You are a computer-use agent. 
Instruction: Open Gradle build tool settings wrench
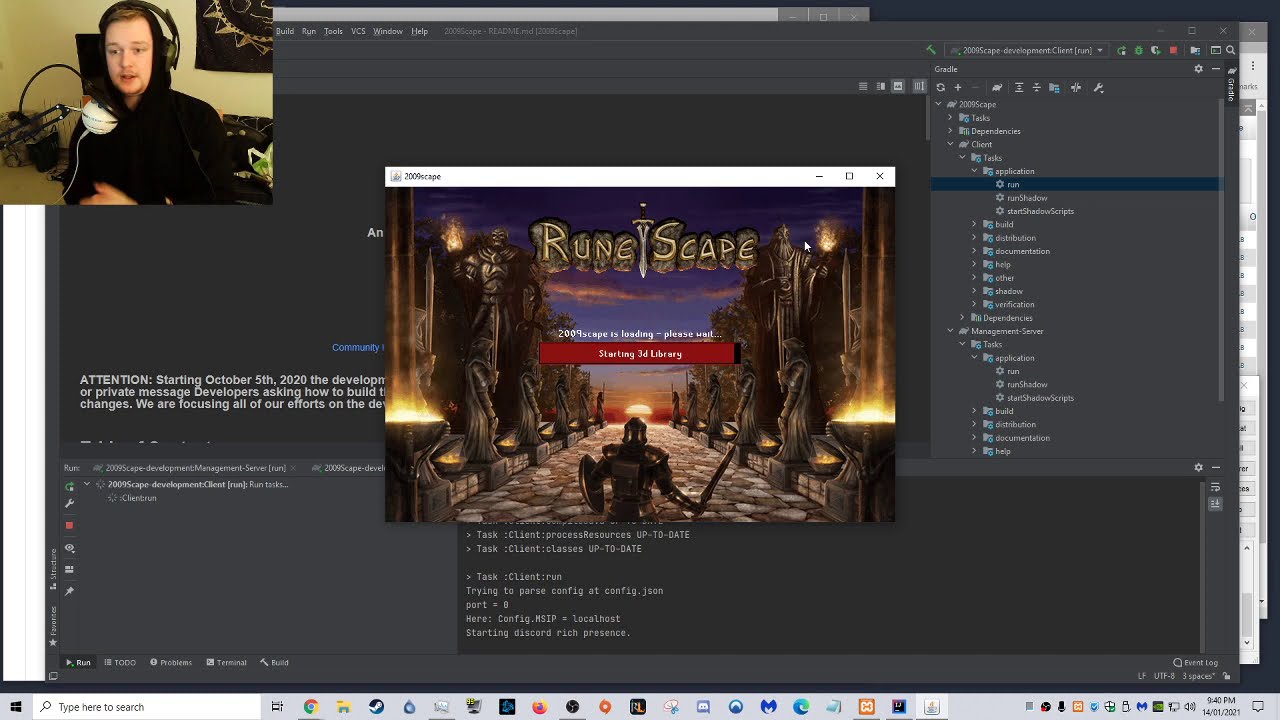pos(1098,88)
